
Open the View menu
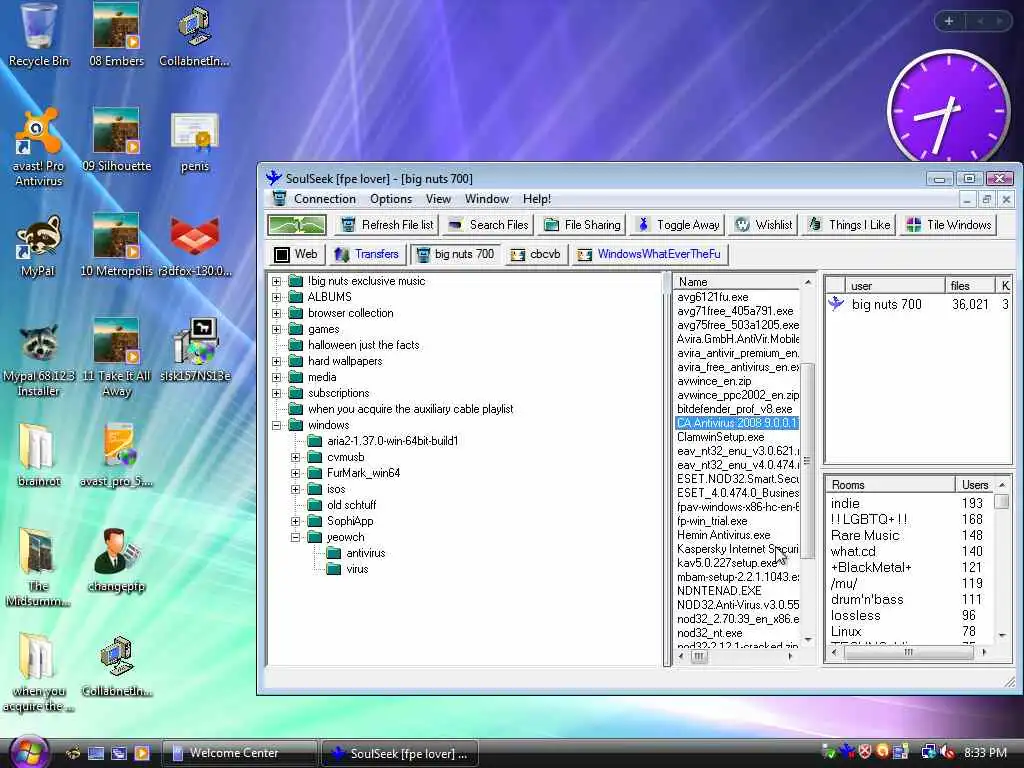point(438,199)
